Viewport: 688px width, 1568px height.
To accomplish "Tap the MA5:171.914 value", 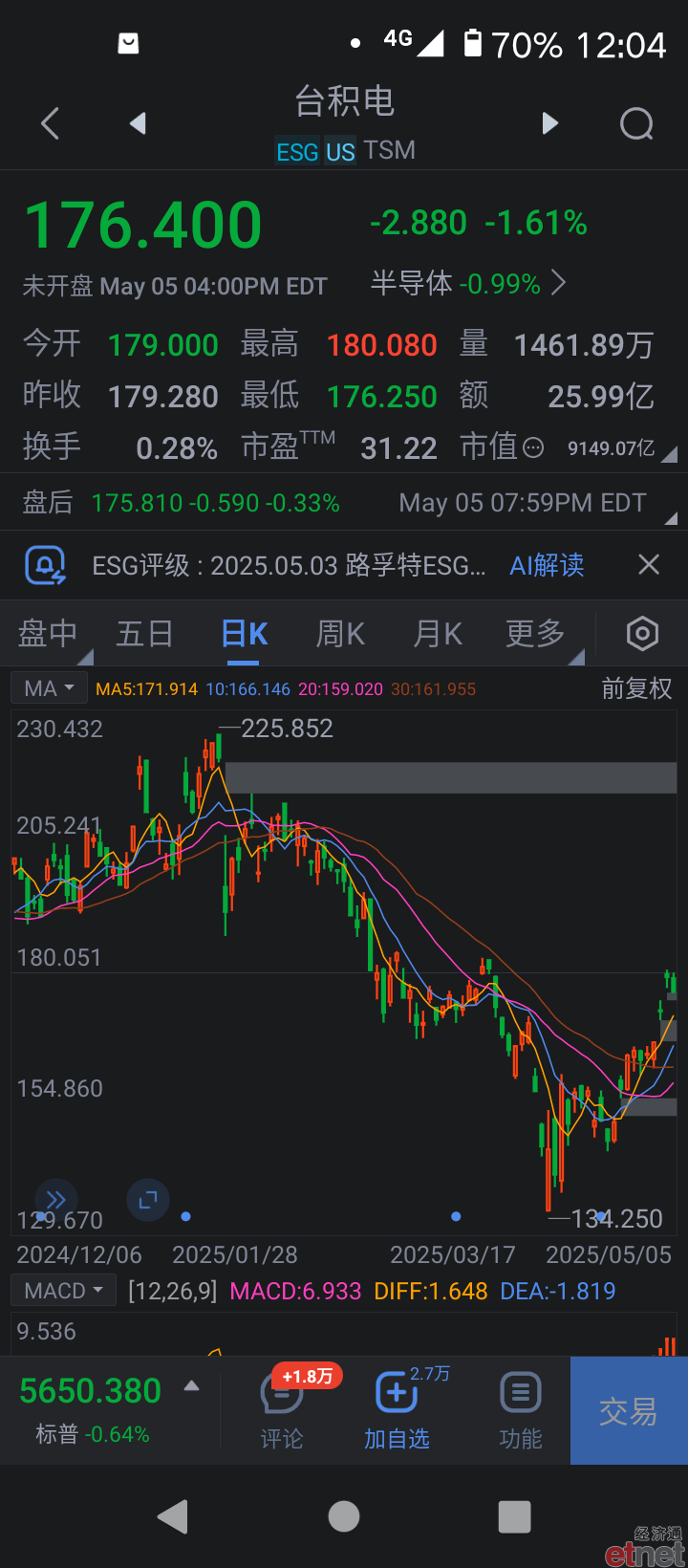I will point(147,689).
